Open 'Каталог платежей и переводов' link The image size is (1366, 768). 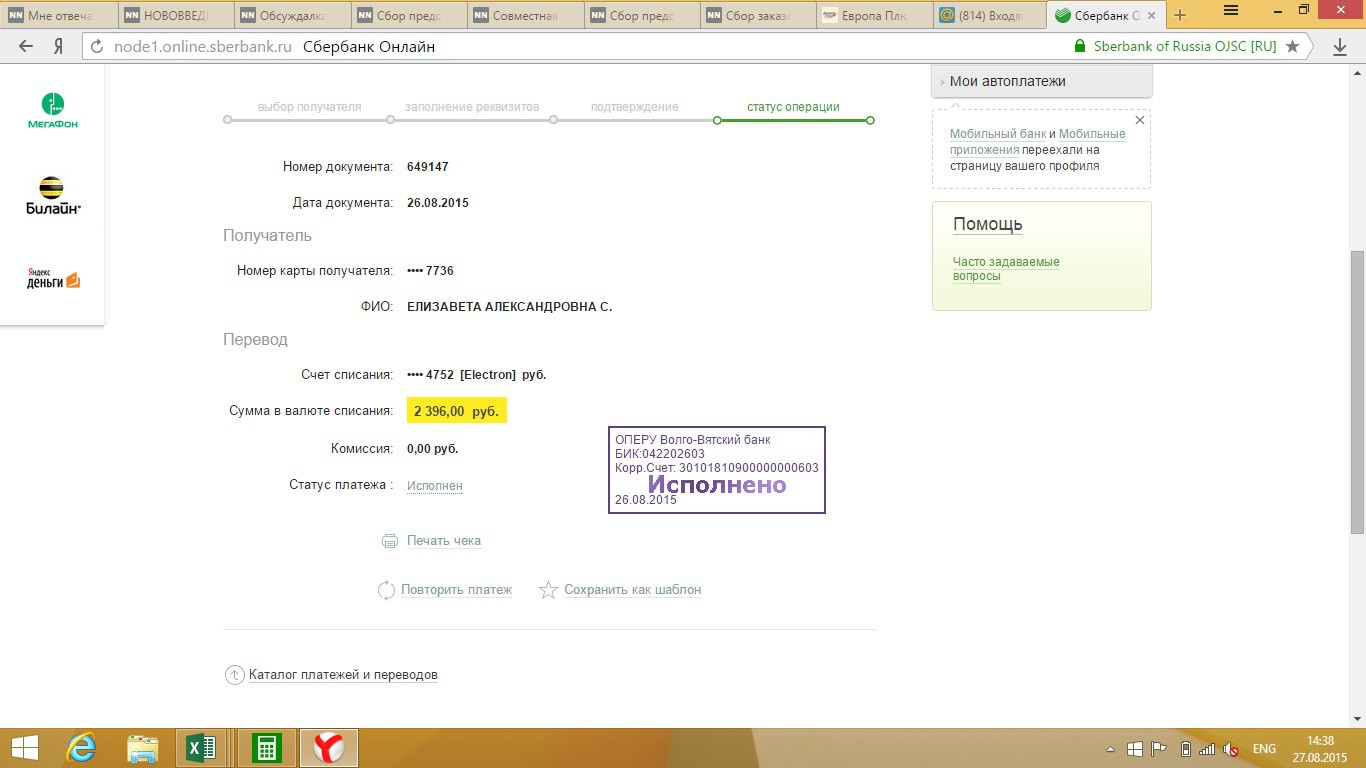(343, 675)
